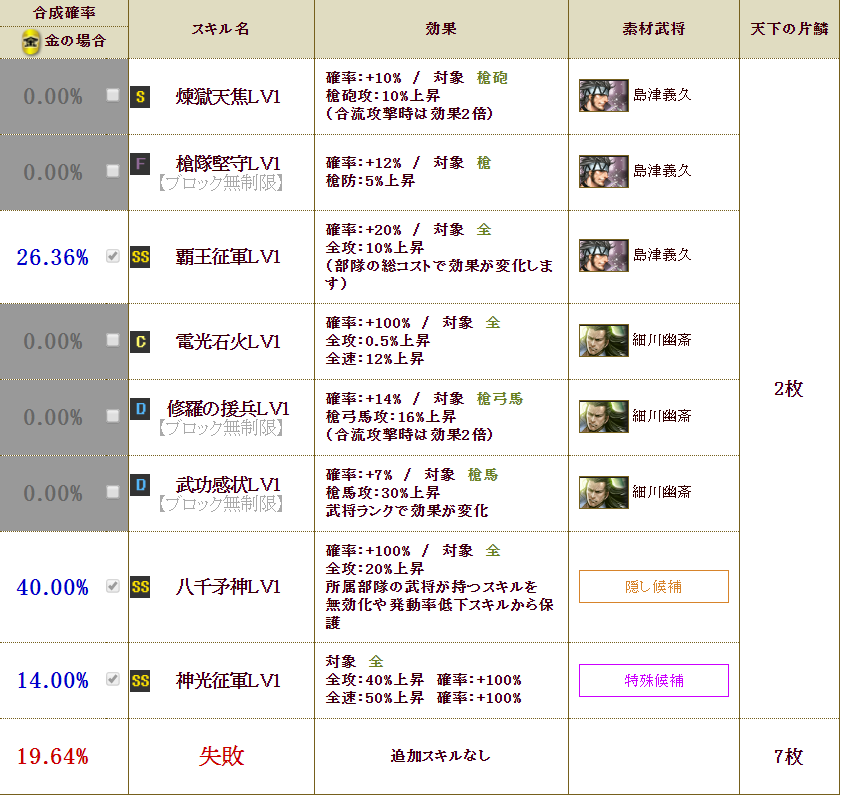Click the 槍弓馬攻:16%上昇 effect text

pyautogui.click(x=391, y=417)
